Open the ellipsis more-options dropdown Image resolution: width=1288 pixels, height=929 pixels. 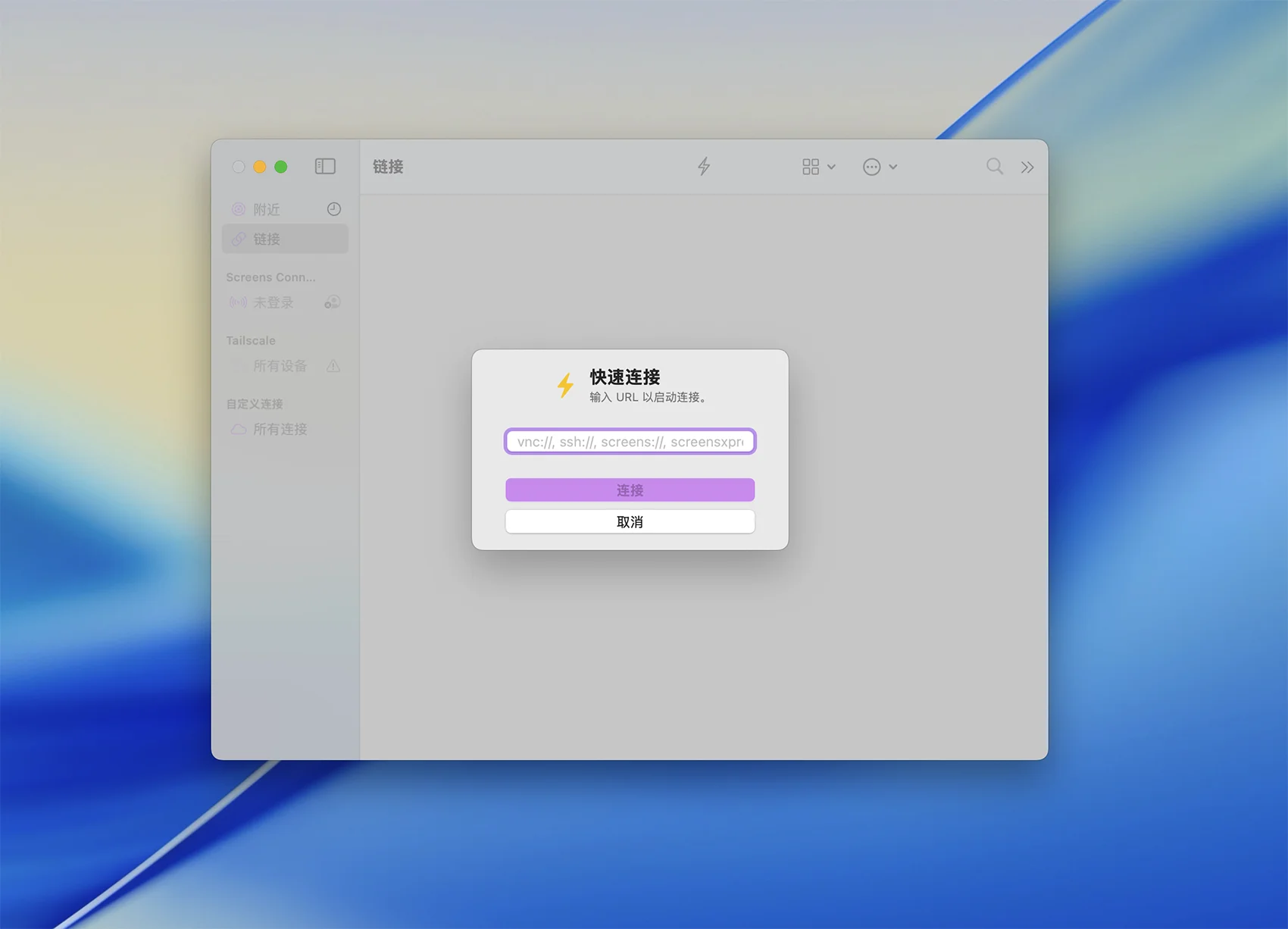pyautogui.click(x=879, y=167)
